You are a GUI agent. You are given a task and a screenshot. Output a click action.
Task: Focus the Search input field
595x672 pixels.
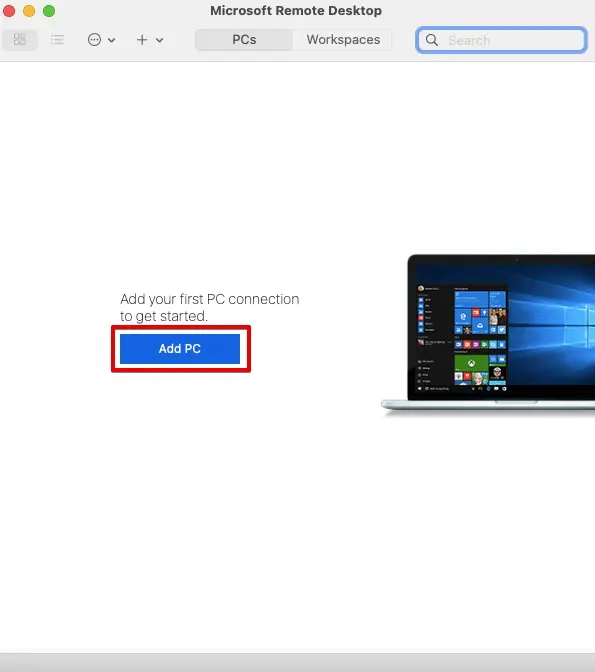click(x=501, y=40)
